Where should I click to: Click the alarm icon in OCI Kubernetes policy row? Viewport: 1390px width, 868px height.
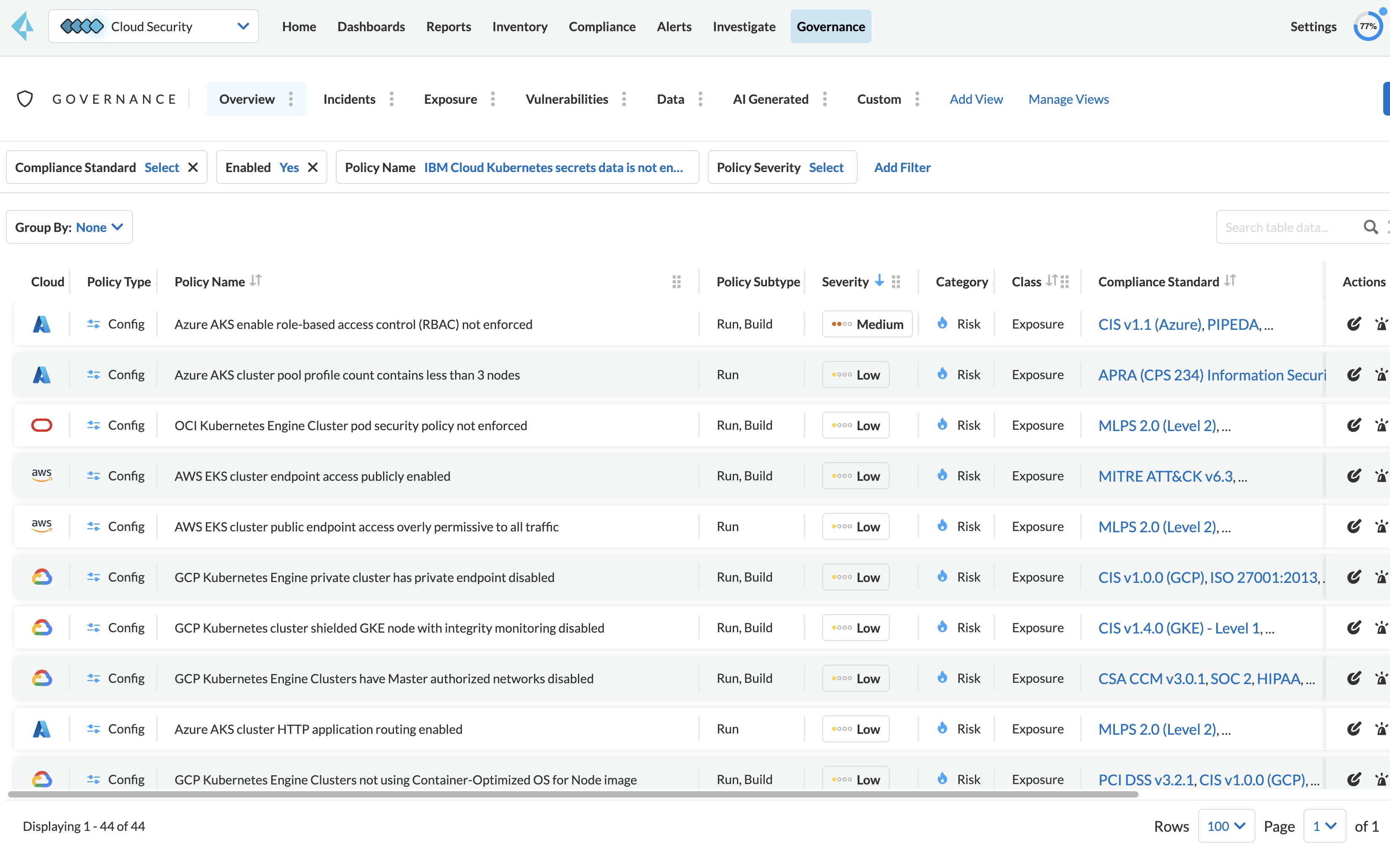pyautogui.click(x=1381, y=426)
